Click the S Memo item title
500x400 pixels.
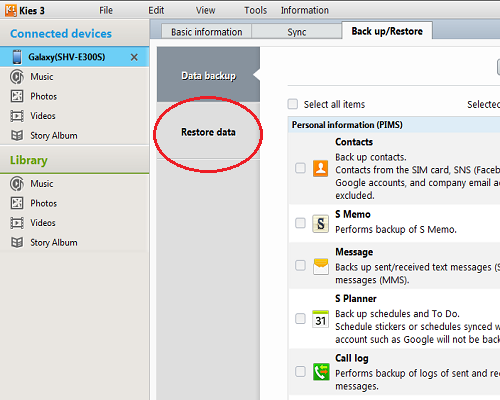[353, 214]
